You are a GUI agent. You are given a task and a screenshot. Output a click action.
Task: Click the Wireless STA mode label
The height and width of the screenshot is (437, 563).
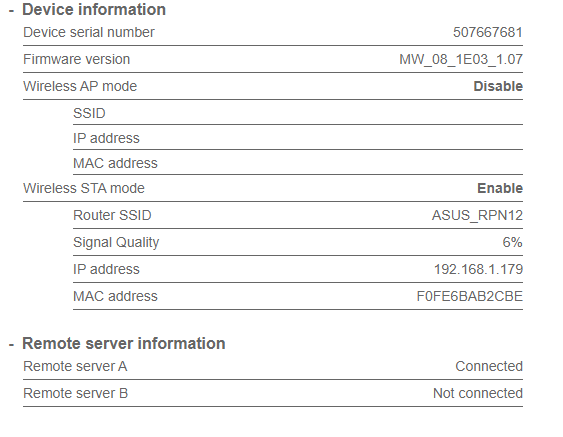click(84, 188)
